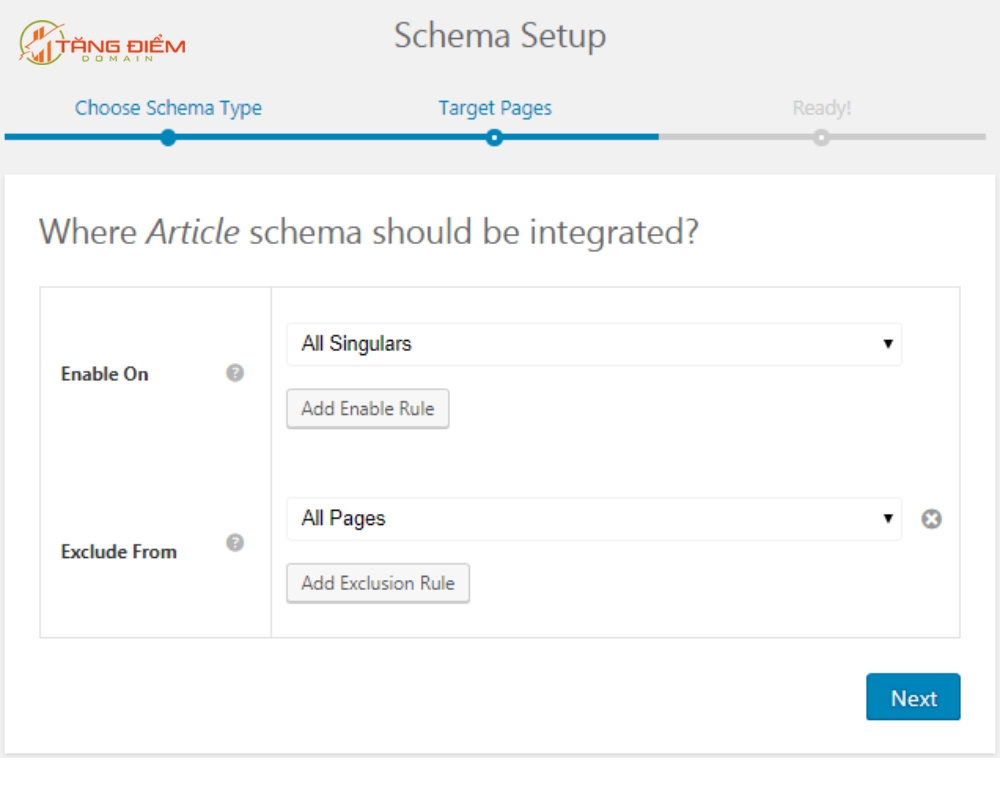The width and height of the screenshot is (1000, 800).
Task: Click the Add Exclusion Rule button
Action: click(x=378, y=583)
